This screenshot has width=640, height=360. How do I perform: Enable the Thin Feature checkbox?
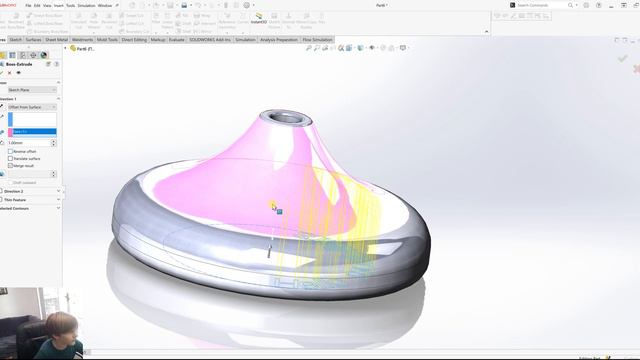click(x=1, y=200)
